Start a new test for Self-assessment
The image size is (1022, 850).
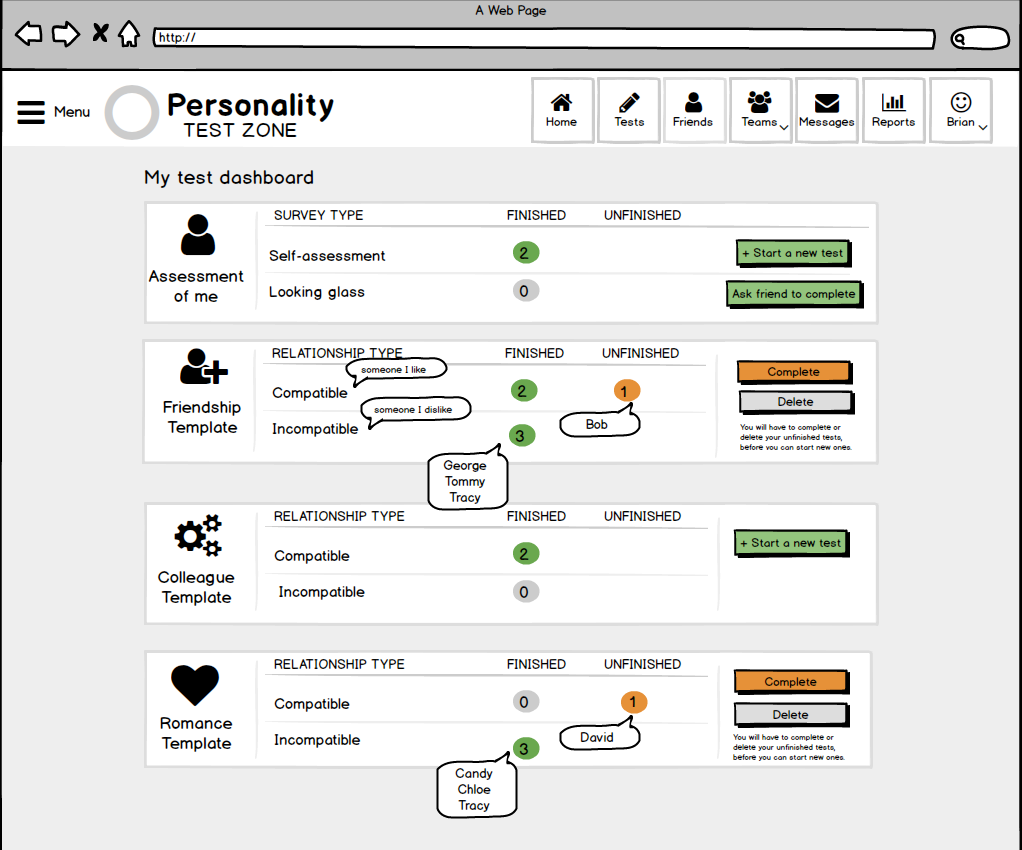pyautogui.click(x=793, y=253)
